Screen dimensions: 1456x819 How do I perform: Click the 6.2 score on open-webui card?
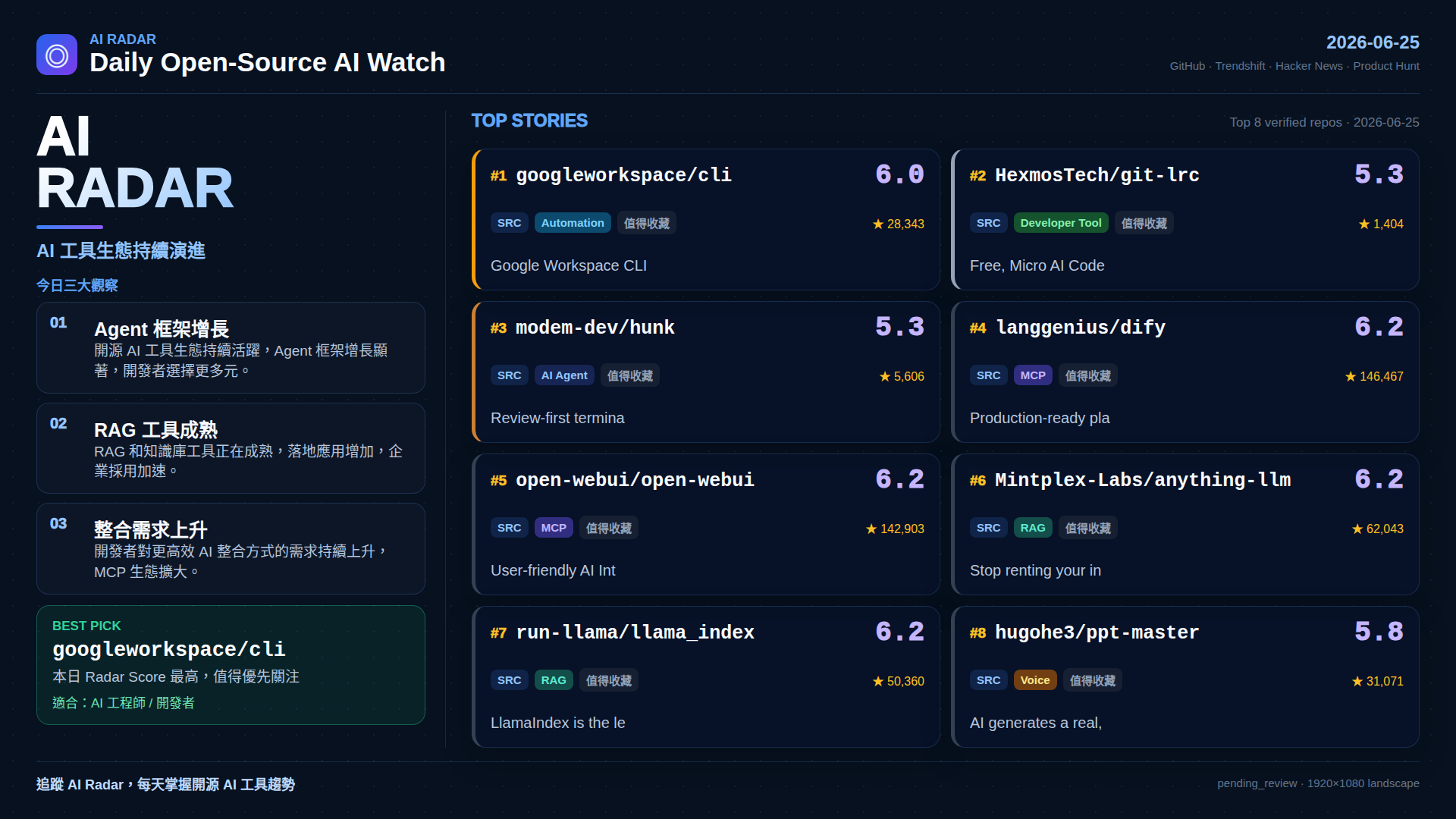[x=899, y=480]
